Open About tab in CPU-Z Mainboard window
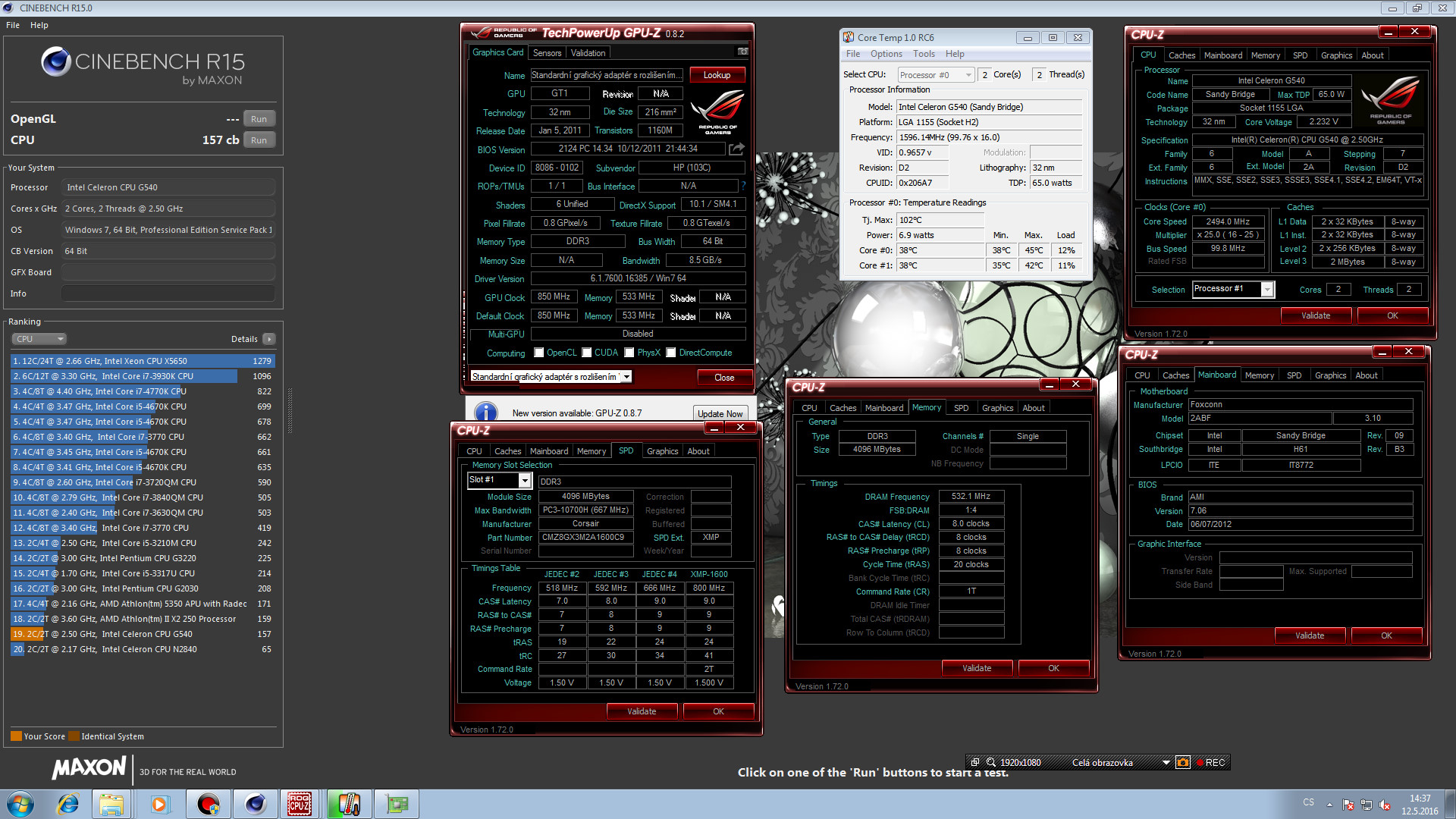The image size is (1456, 819). click(x=1367, y=375)
